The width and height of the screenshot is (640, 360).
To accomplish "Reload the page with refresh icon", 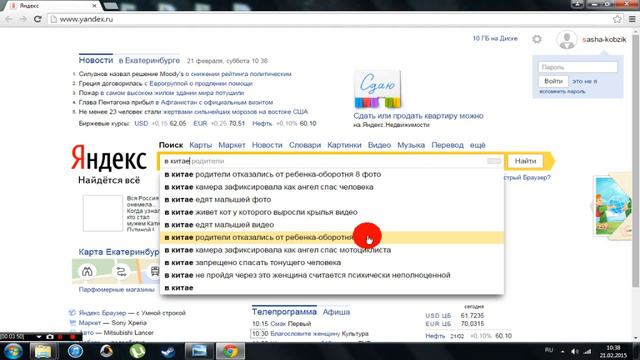I will (38, 19).
